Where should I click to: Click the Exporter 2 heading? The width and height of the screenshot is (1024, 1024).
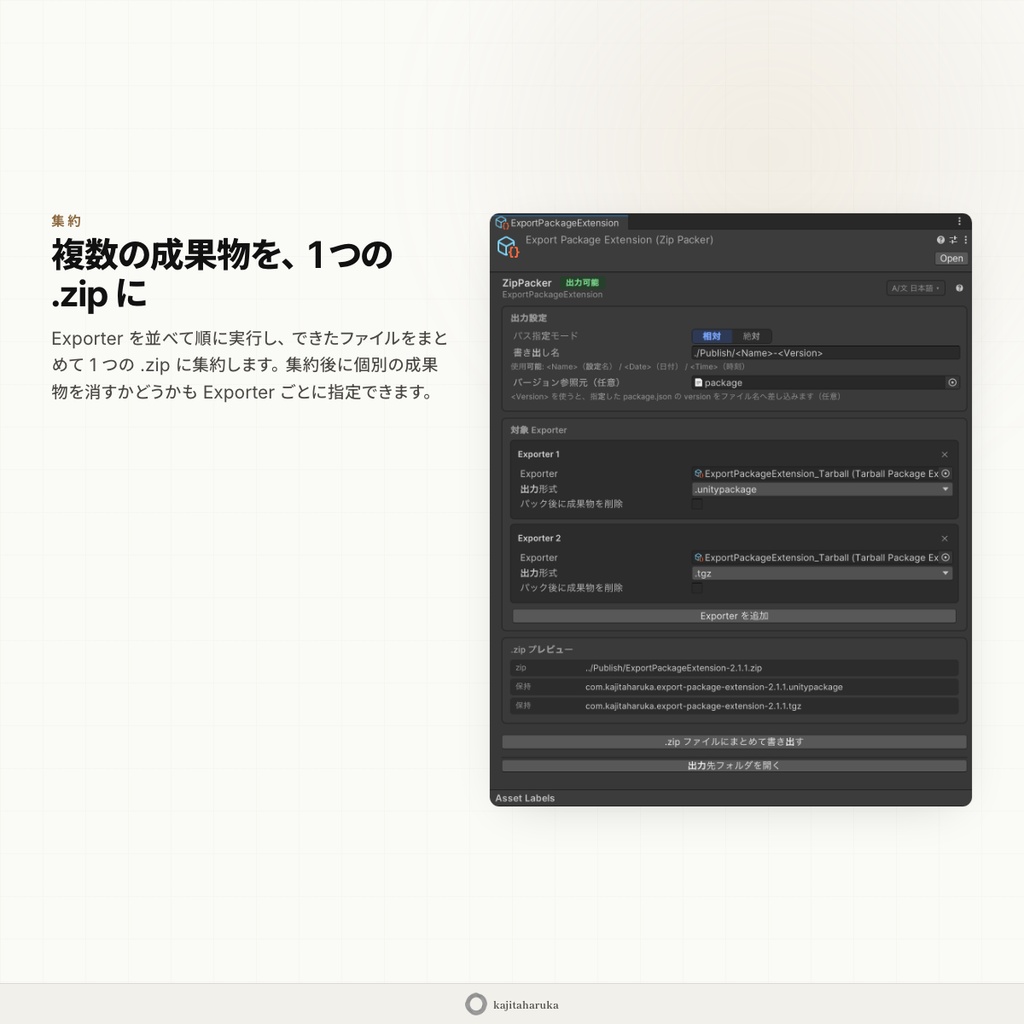pyautogui.click(x=539, y=539)
